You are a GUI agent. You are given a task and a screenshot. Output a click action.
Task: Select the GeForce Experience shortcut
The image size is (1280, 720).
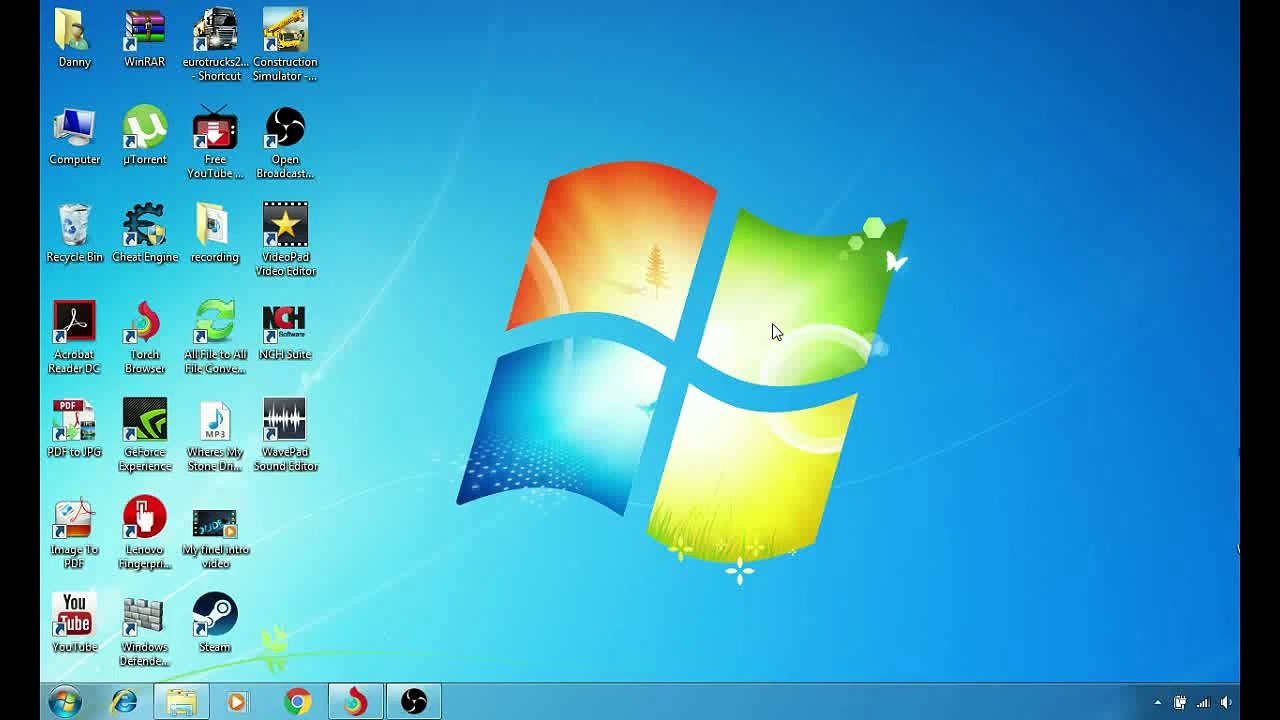coord(144,420)
